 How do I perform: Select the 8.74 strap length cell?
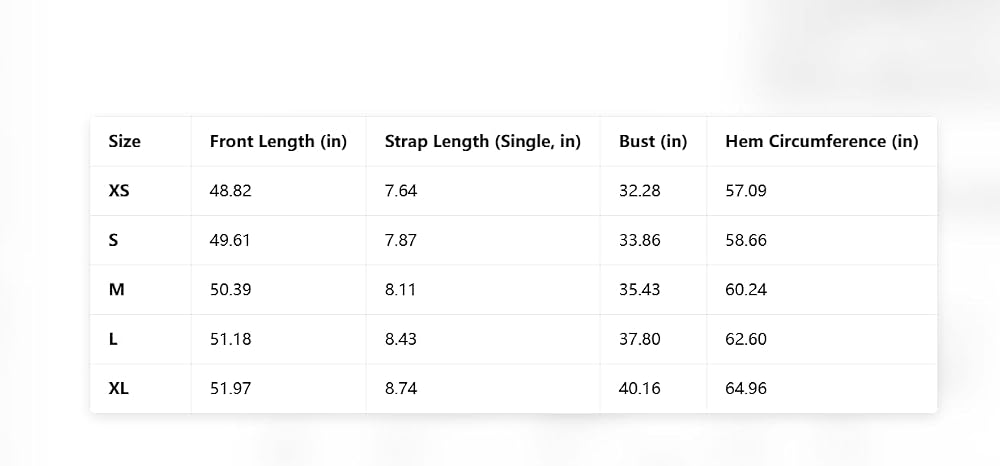click(x=401, y=388)
